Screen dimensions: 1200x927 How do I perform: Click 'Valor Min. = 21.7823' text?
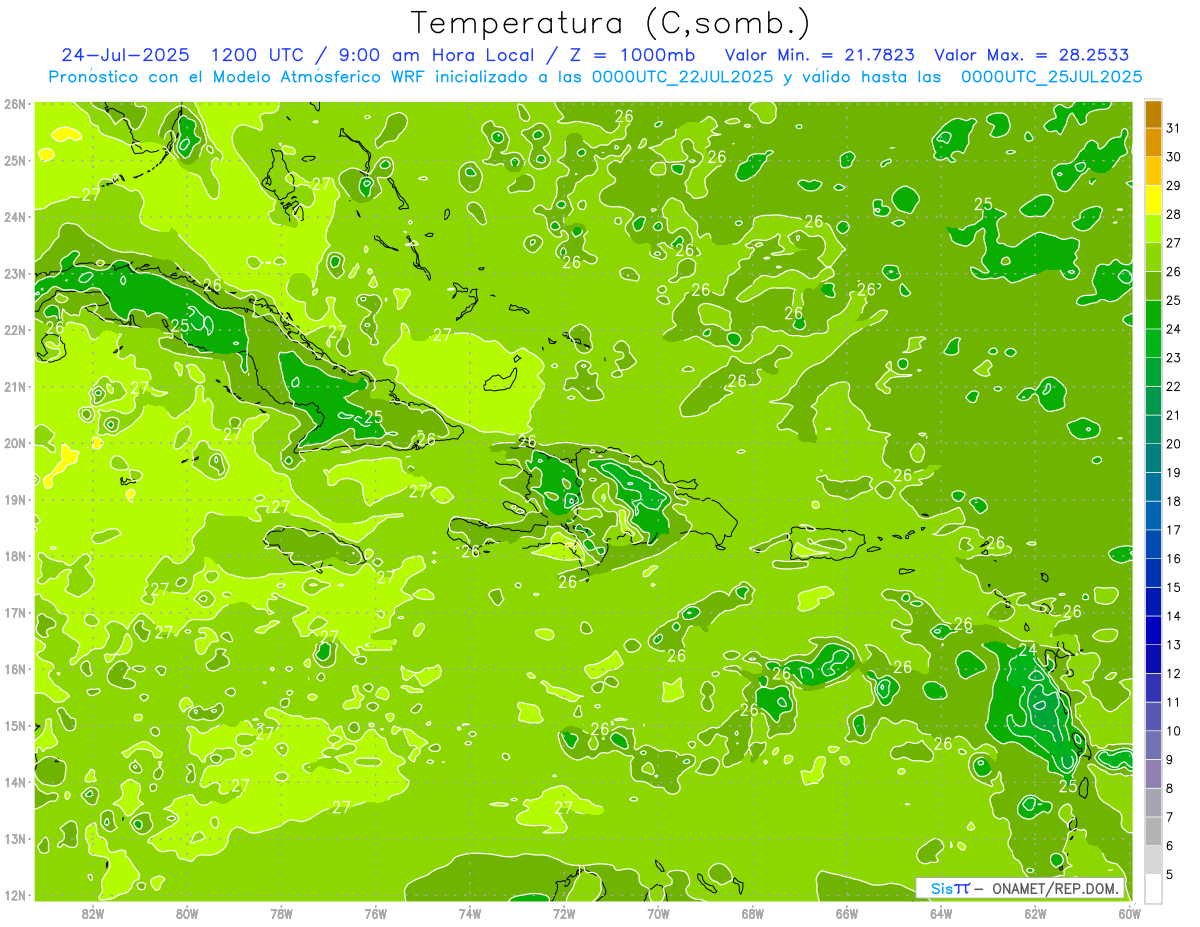(819, 55)
